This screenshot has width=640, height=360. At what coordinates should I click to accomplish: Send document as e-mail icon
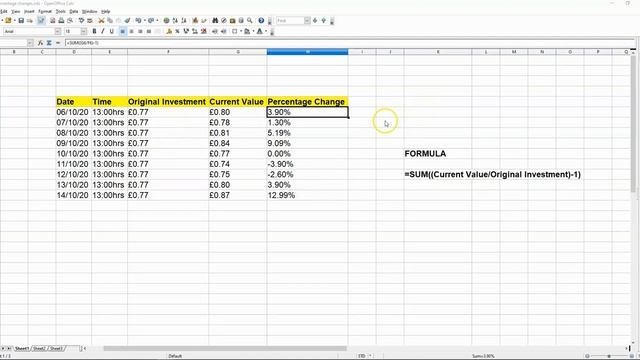point(30,20)
